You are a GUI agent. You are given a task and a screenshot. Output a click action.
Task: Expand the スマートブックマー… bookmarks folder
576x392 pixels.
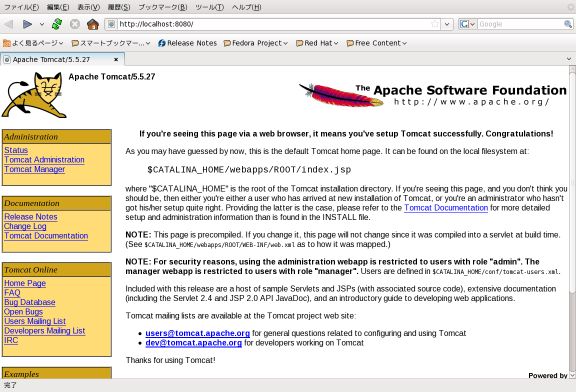111,43
